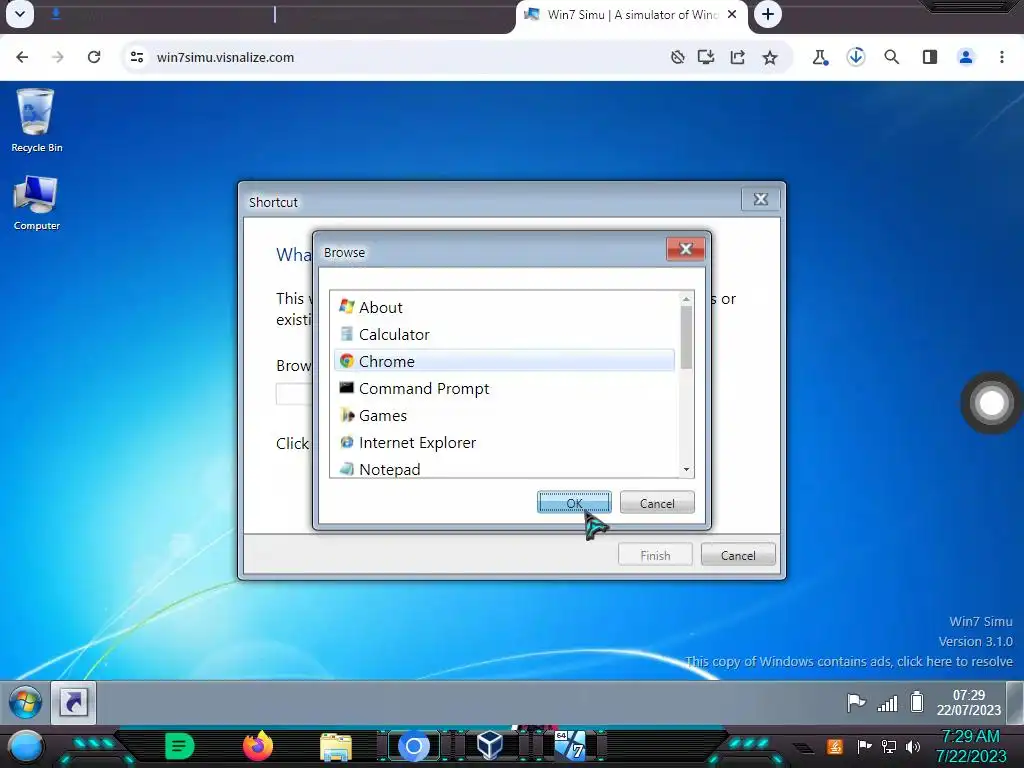Click the floating circular assistive button
This screenshot has width=1024, height=768.
click(x=991, y=403)
